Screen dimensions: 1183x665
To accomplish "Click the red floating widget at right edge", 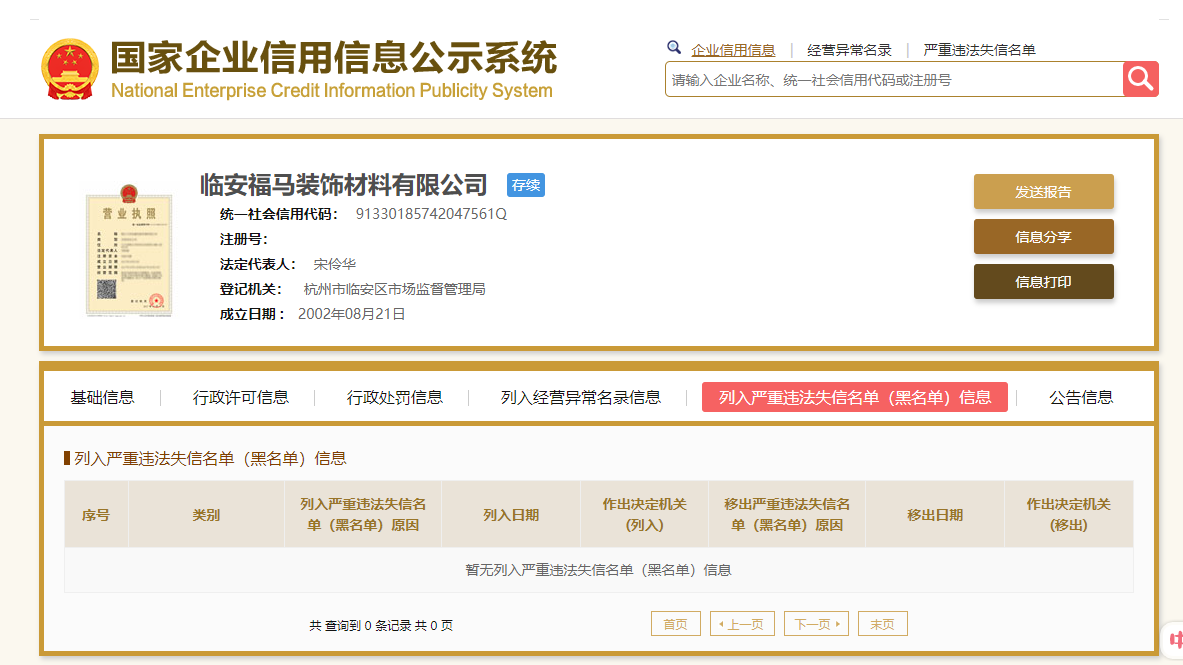I will 1172,639.
